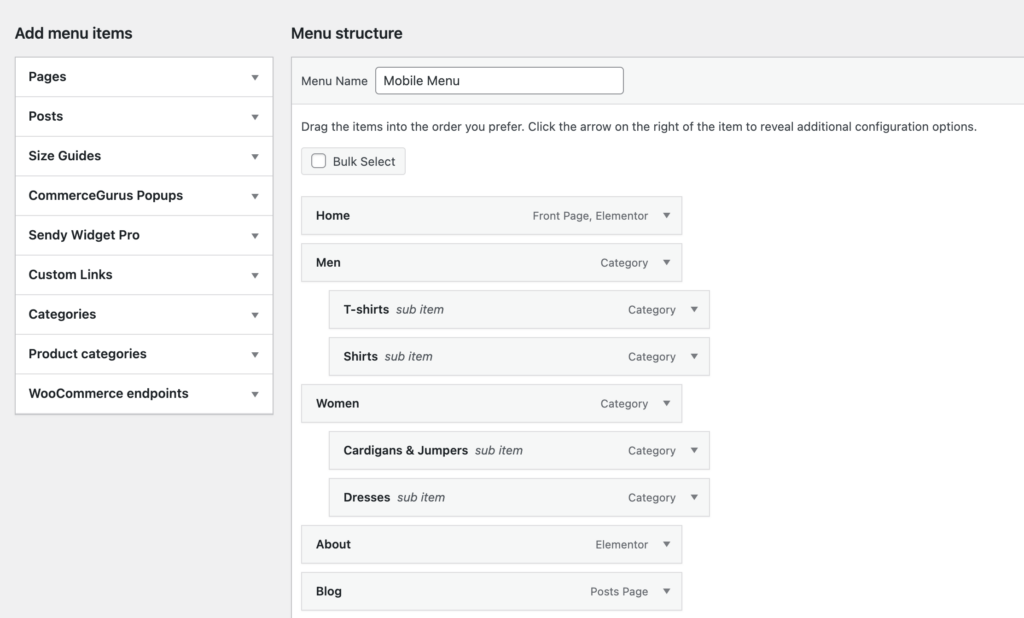Expand Cardigans & Jumpers item settings
This screenshot has height=618, width=1024.
point(695,450)
